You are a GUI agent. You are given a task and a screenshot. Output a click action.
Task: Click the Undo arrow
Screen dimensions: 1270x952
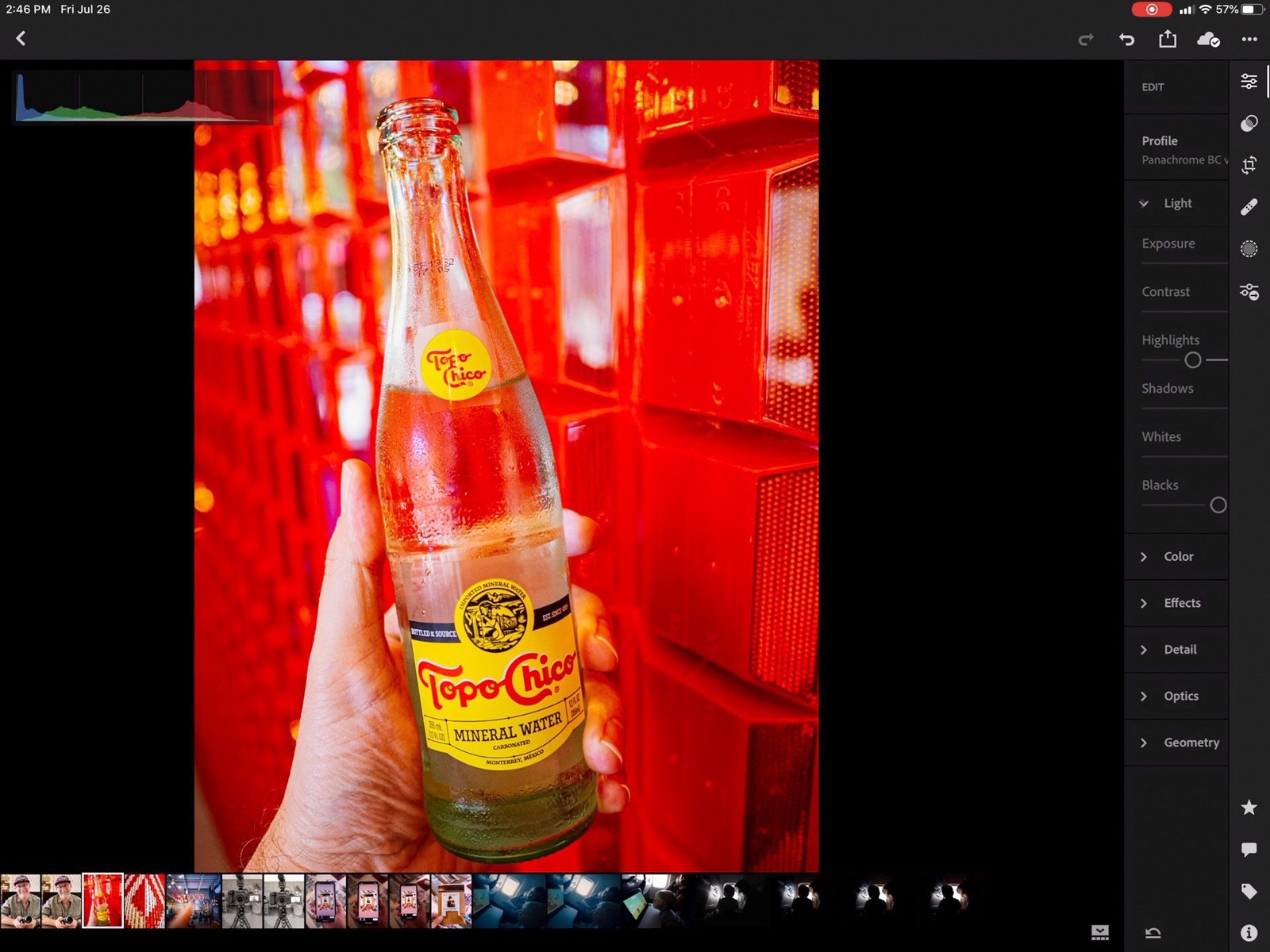[1126, 39]
